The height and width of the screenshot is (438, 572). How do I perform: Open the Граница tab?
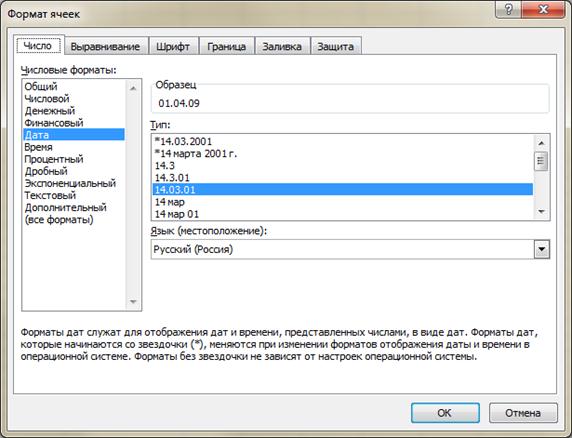pos(227,46)
